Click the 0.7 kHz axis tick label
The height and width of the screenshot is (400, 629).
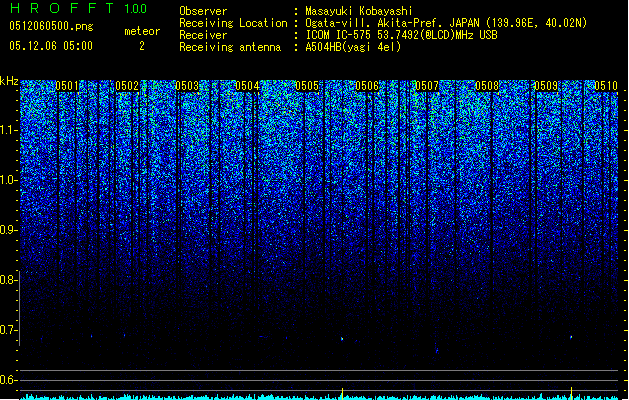coord(8,330)
